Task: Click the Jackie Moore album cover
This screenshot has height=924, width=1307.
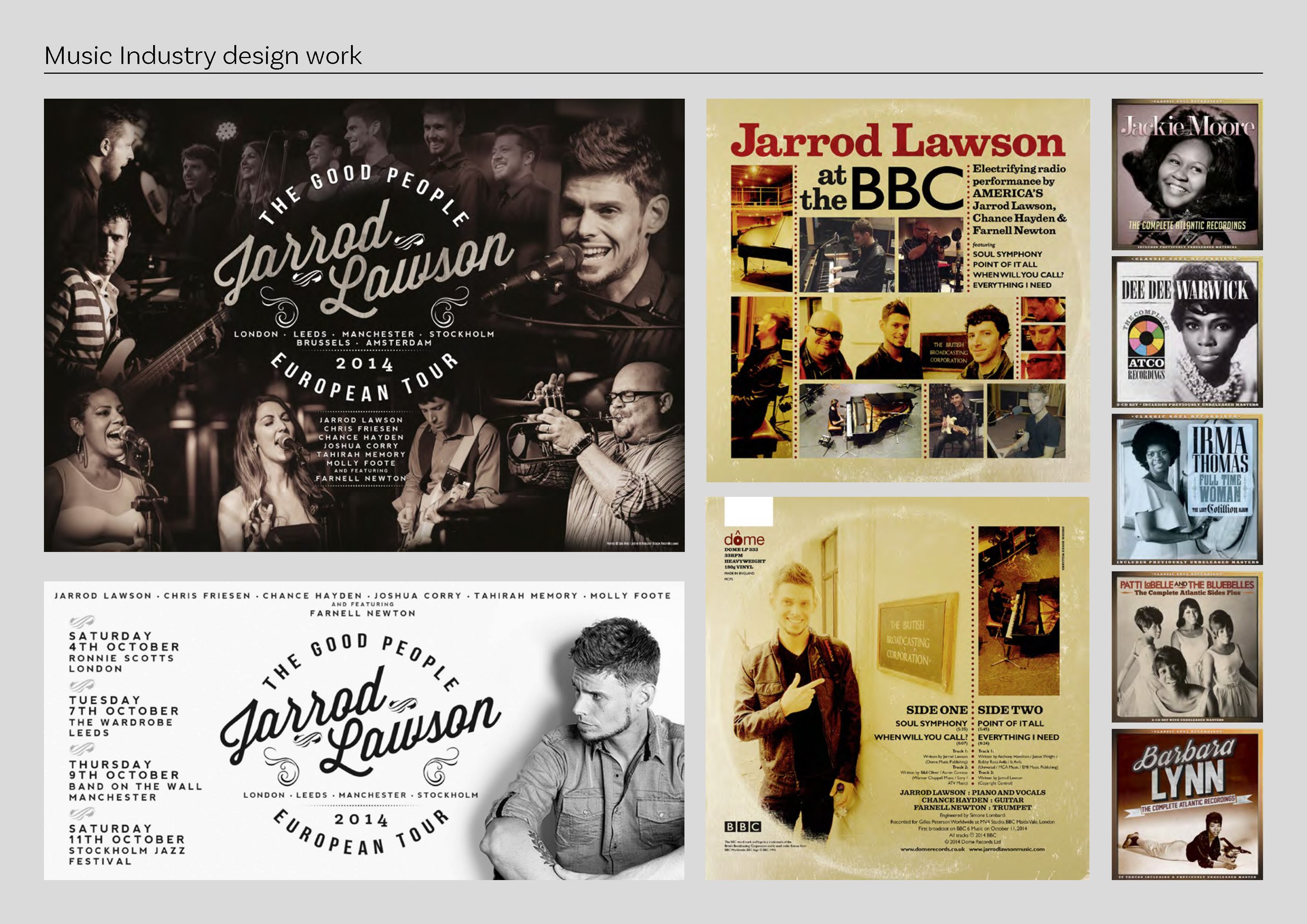Action: [1187, 175]
